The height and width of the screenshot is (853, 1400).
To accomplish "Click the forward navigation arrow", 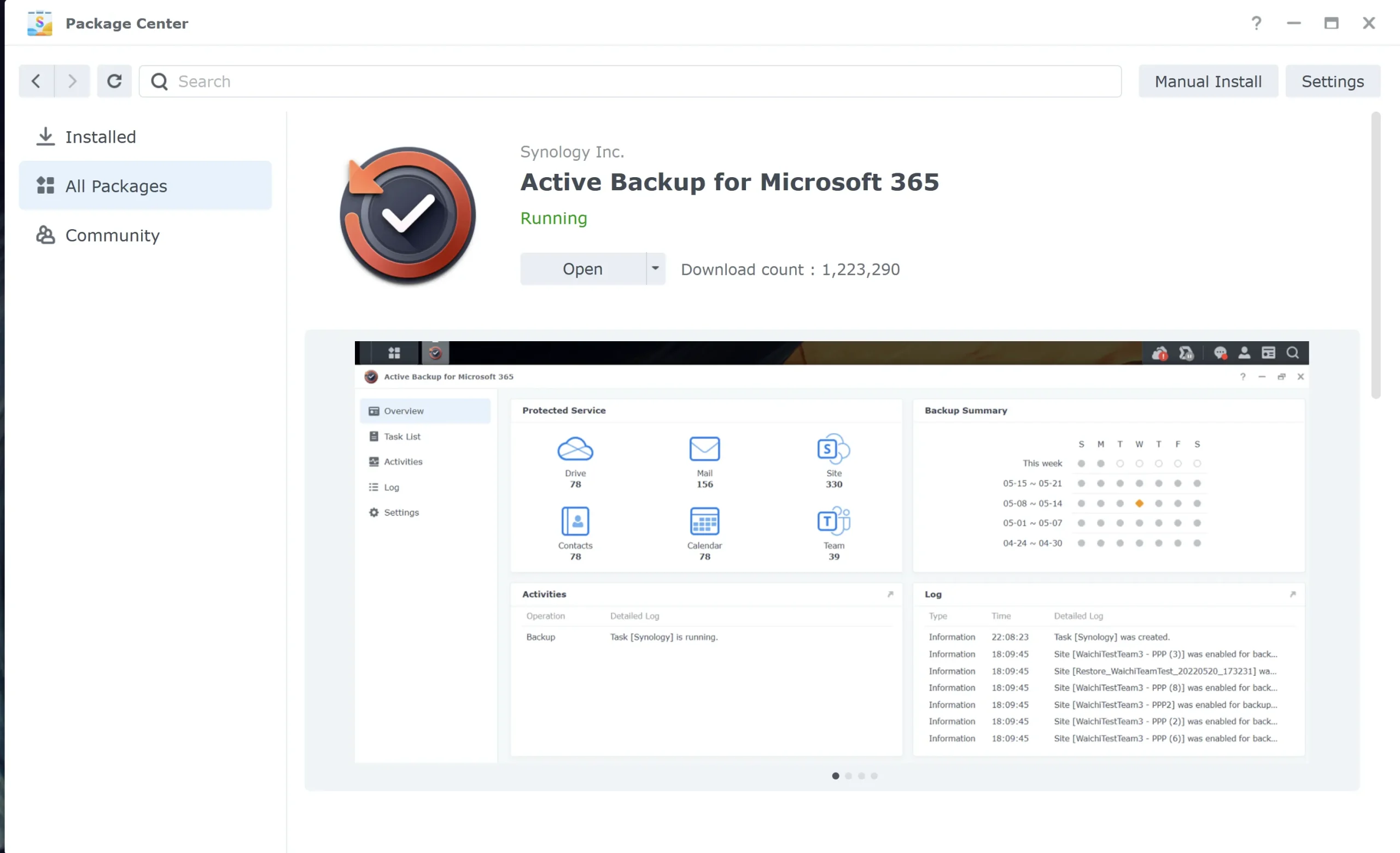I will pyautogui.click(x=72, y=81).
